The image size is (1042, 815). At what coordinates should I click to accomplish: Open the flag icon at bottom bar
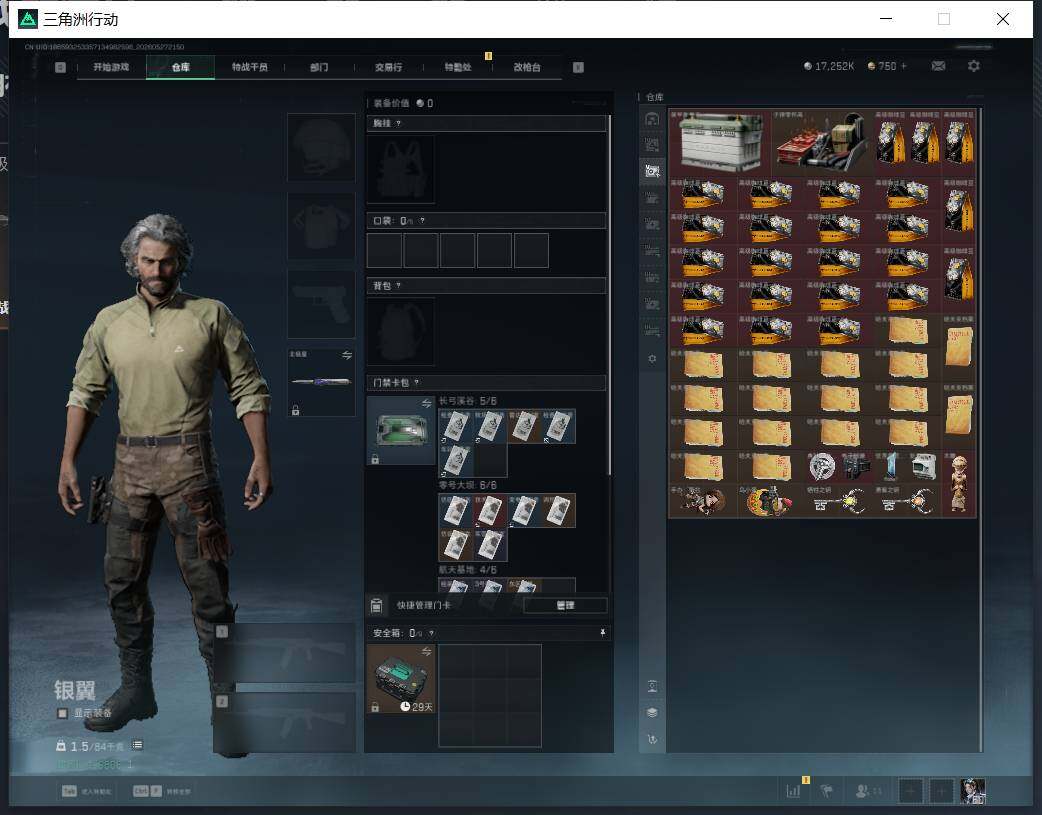point(827,790)
